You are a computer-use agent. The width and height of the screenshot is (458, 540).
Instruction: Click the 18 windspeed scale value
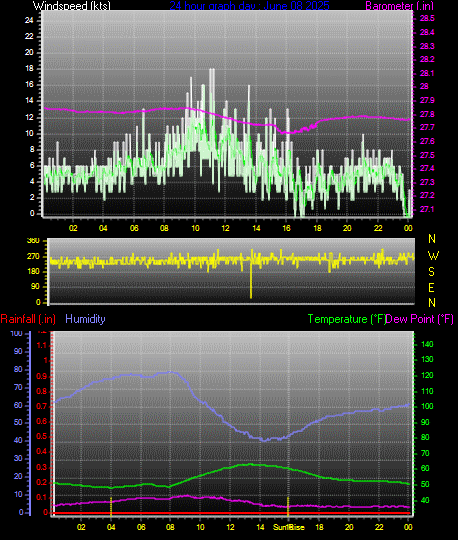(x=29, y=69)
